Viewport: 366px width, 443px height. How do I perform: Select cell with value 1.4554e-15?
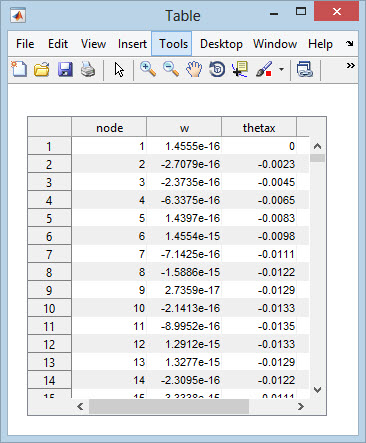pos(184,236)
